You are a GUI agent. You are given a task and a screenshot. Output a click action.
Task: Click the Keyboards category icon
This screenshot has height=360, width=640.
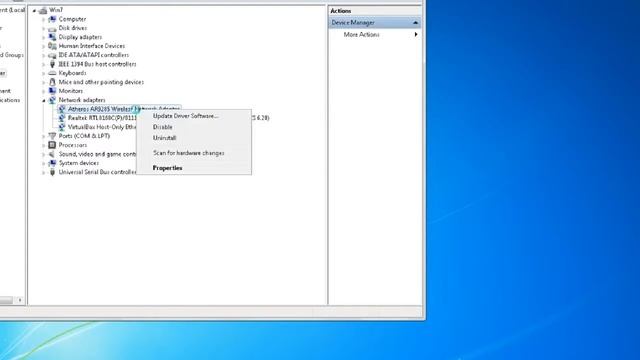(52, 73)
